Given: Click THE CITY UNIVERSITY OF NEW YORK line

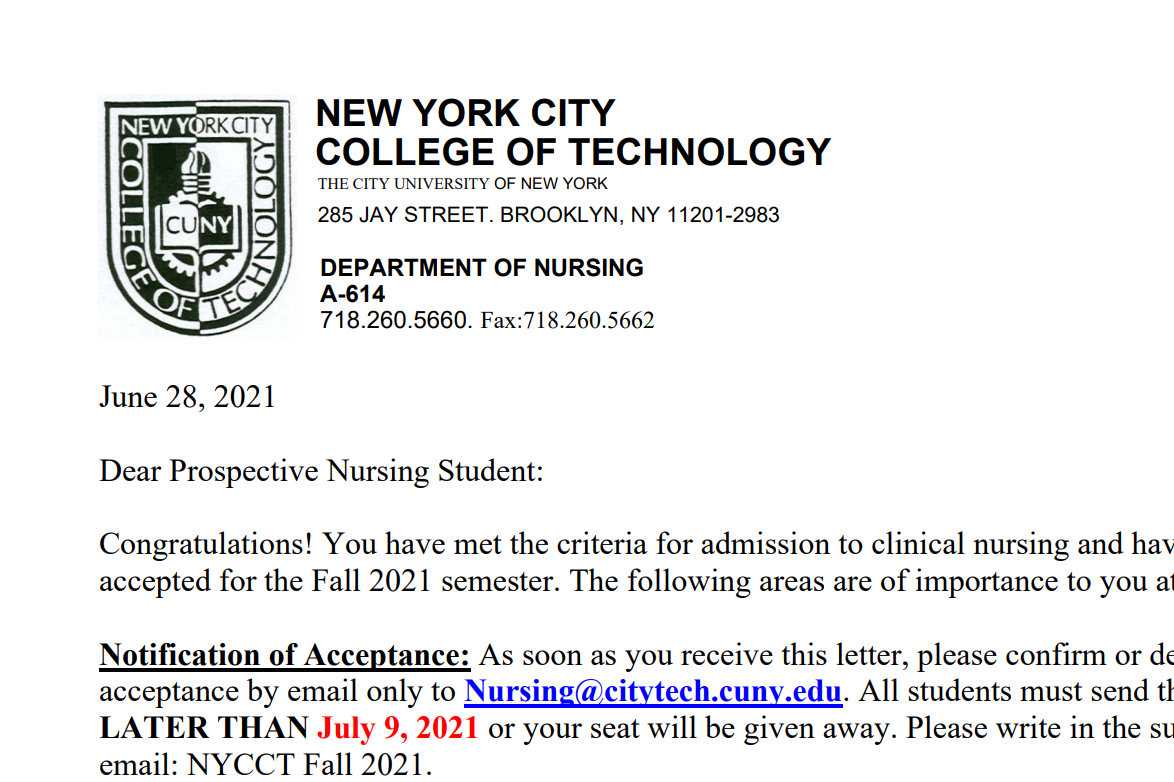Looking at the screenshot, I should click(462, 184).
